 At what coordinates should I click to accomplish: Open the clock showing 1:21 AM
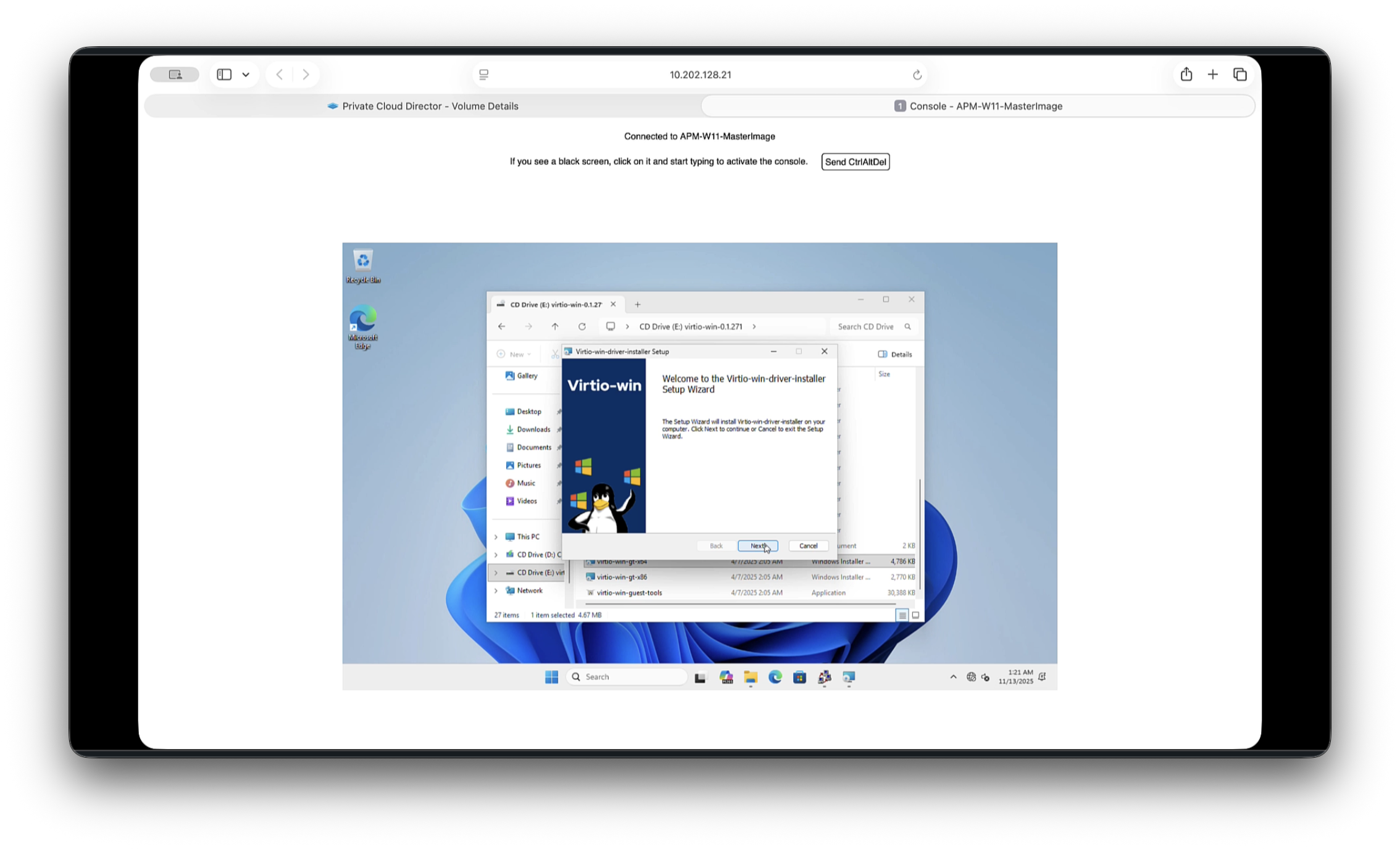(x=1015, y=677)
